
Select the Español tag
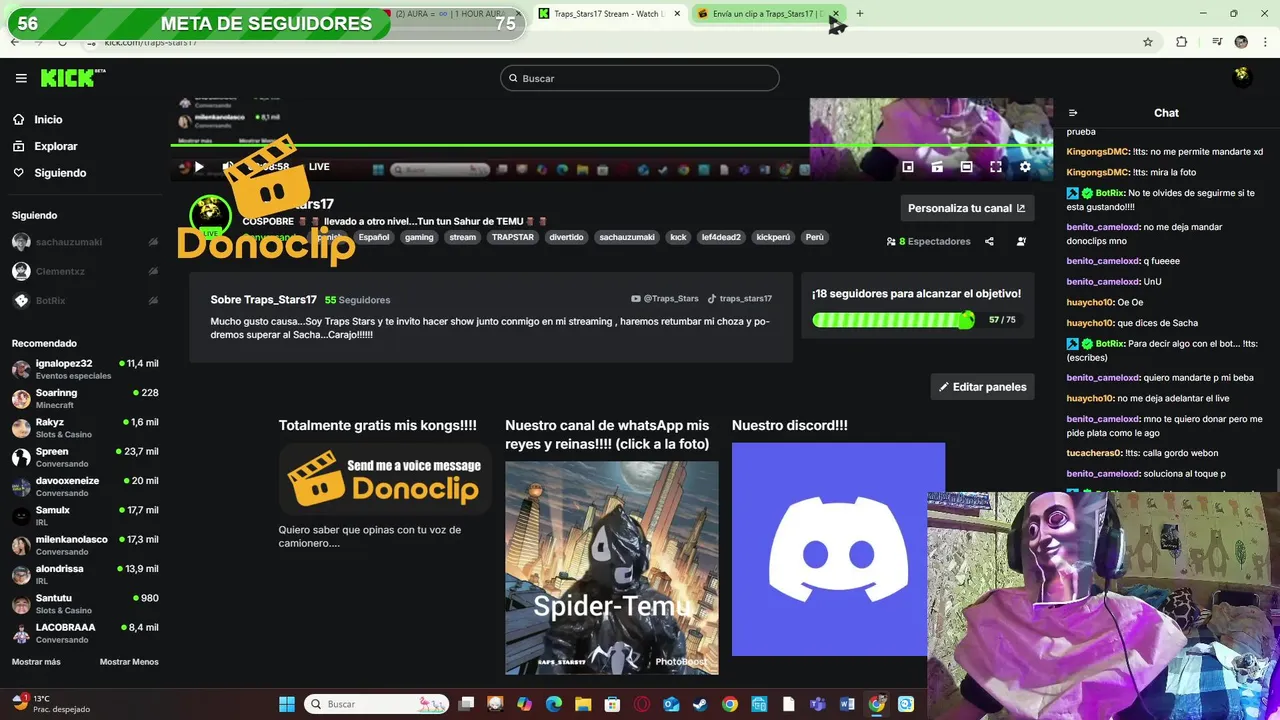coord(374,238)
